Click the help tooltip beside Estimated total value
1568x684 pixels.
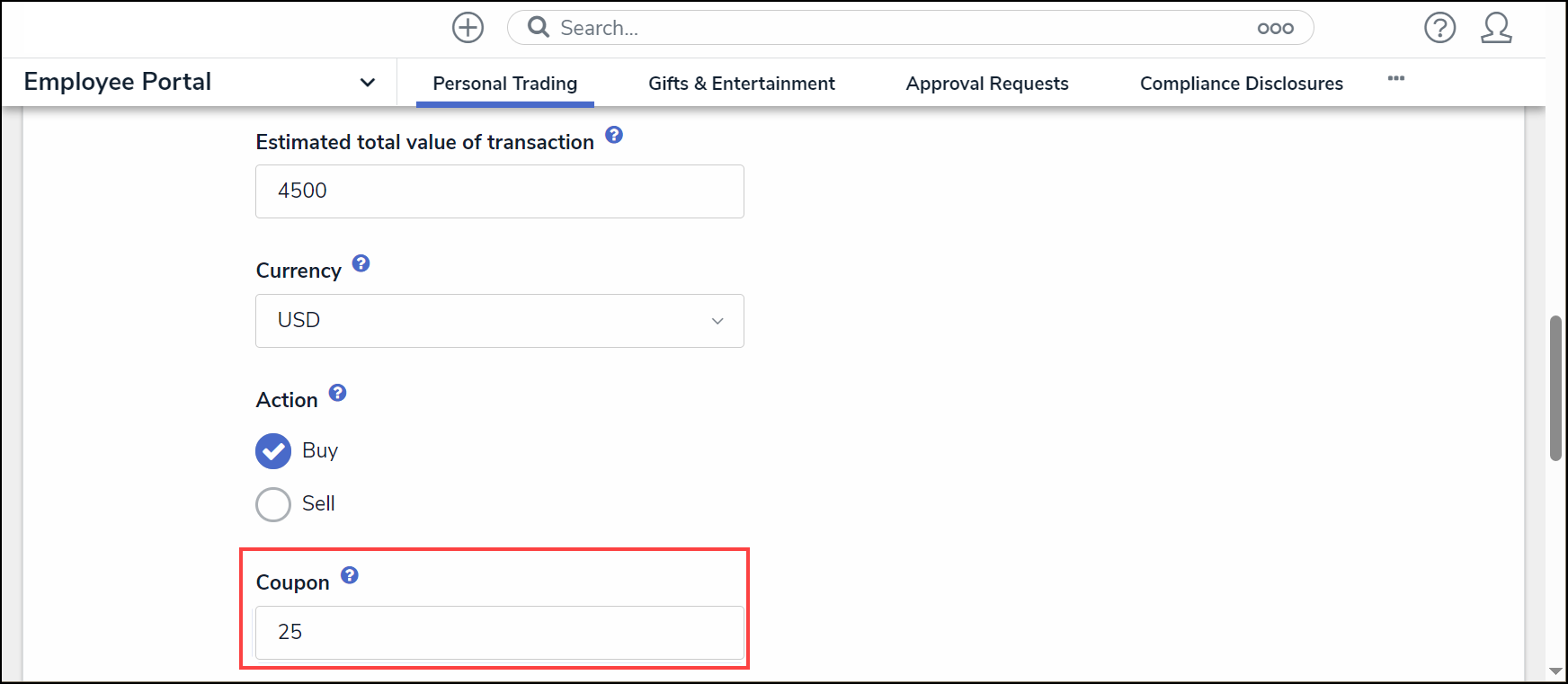(614, 134)
